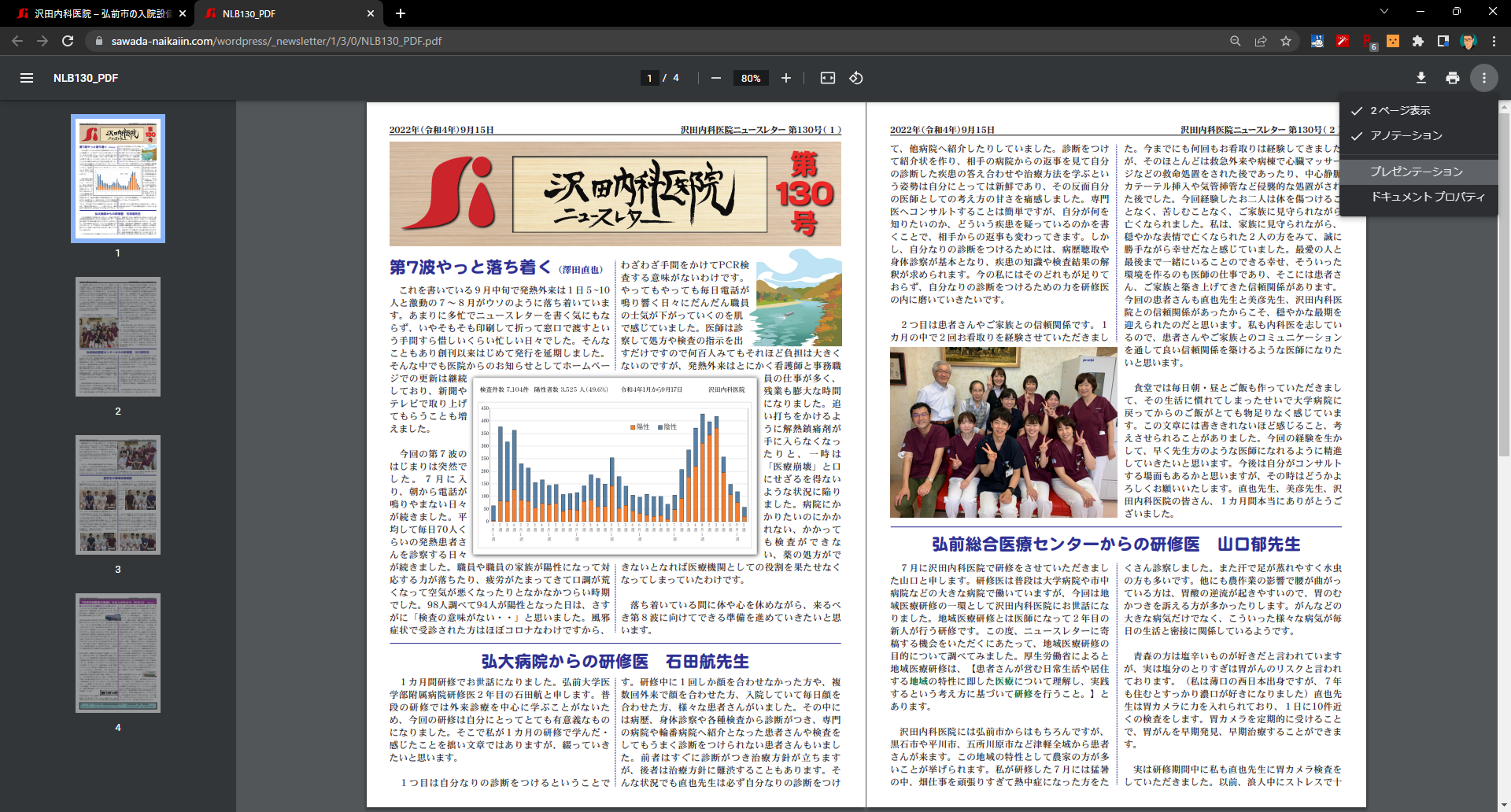Image resolution: width=1511 pixels, height=812 pixels.
Task: Select page 1 thumbnail
Action: click(118, 179)
